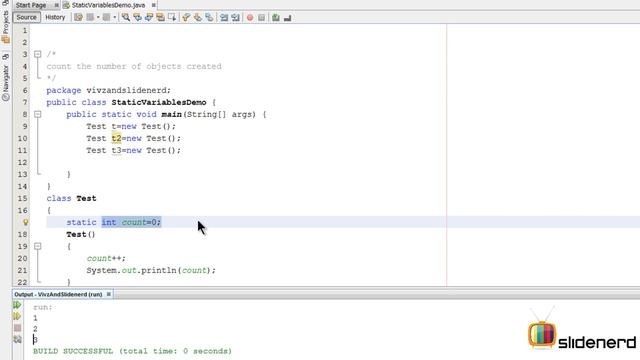Viewport: 640px width, 360px height.
Task: Click Find Next Occurrence icon
Action: coord(149,18)
